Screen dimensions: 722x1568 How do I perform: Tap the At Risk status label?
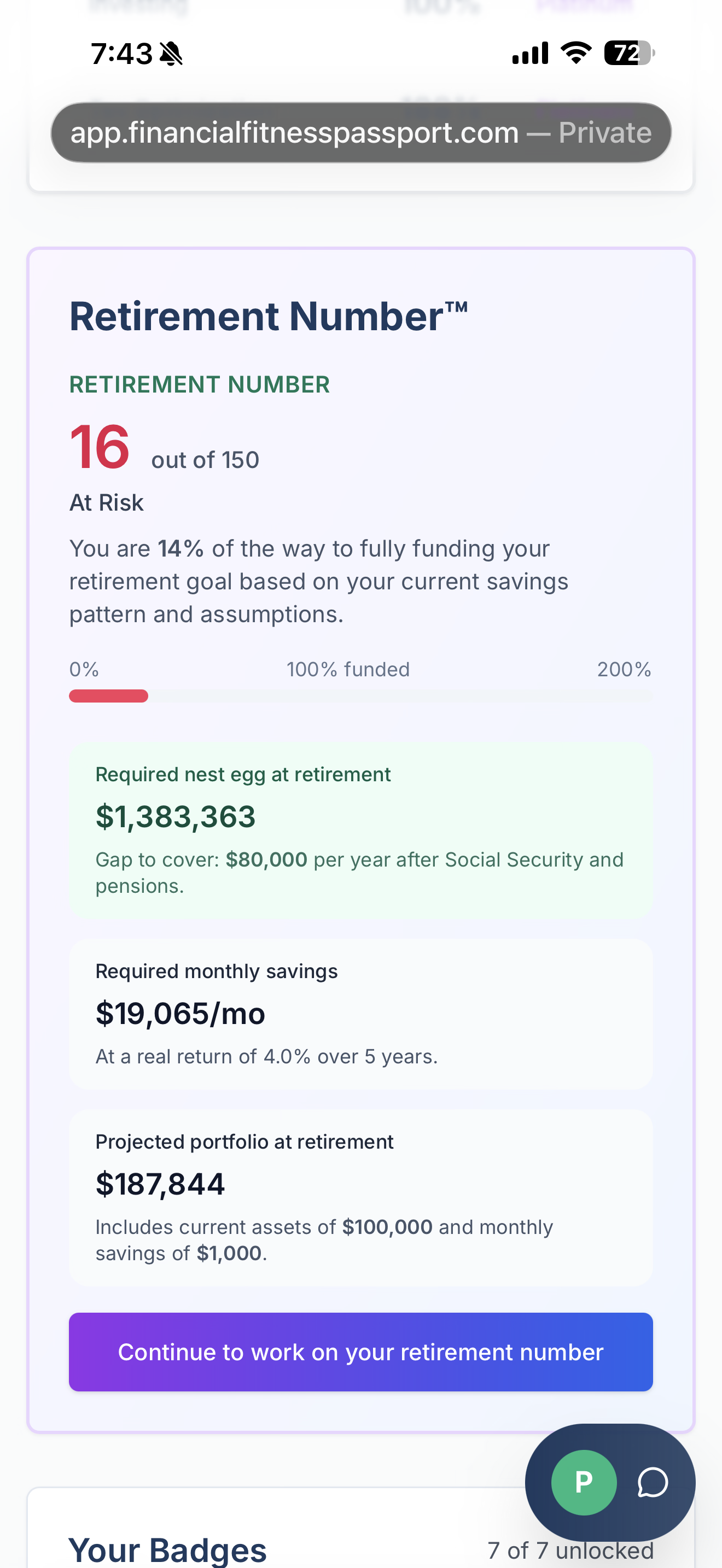[106, 502]
